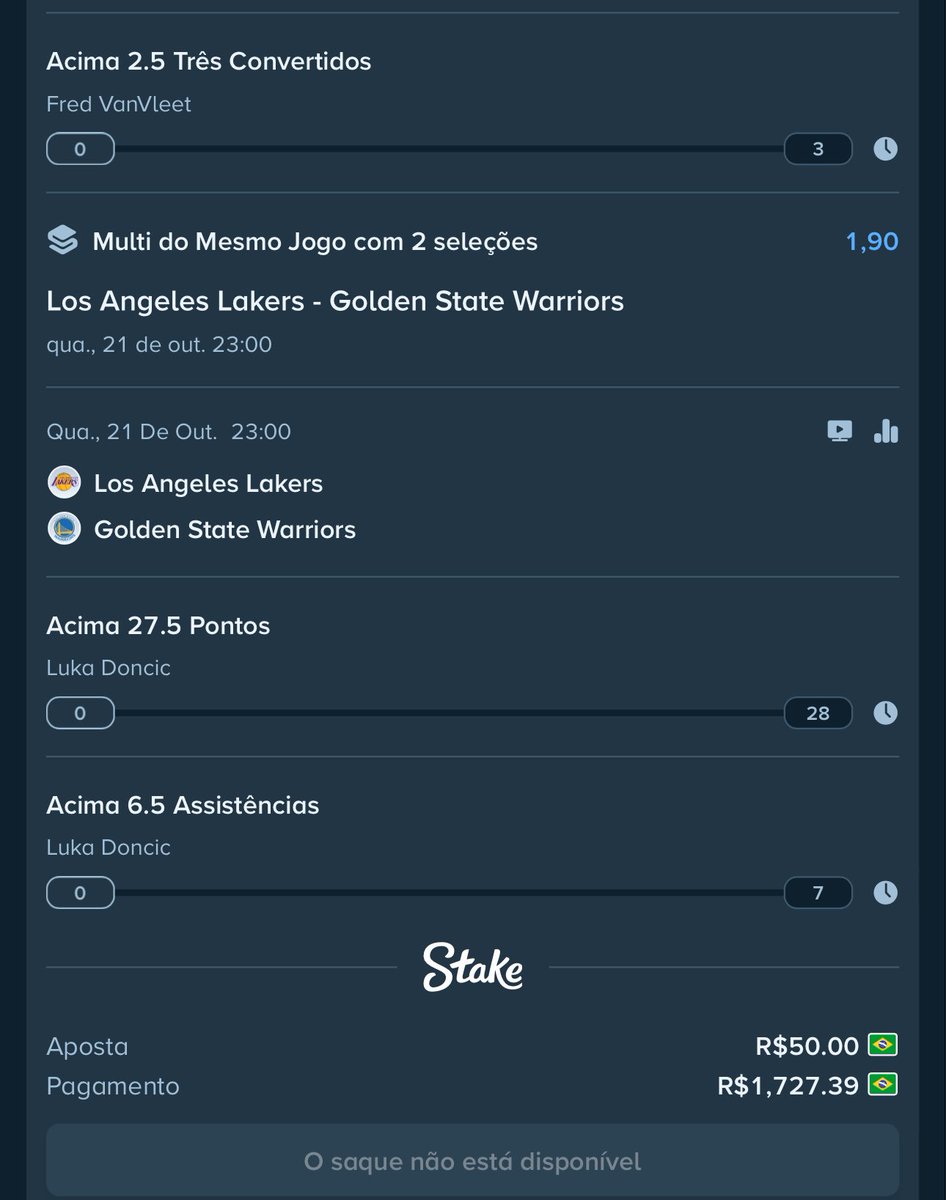Screen dimensions: 946x1200
Task: Open the live stream TV icon
Action: (x=839, y=431)
